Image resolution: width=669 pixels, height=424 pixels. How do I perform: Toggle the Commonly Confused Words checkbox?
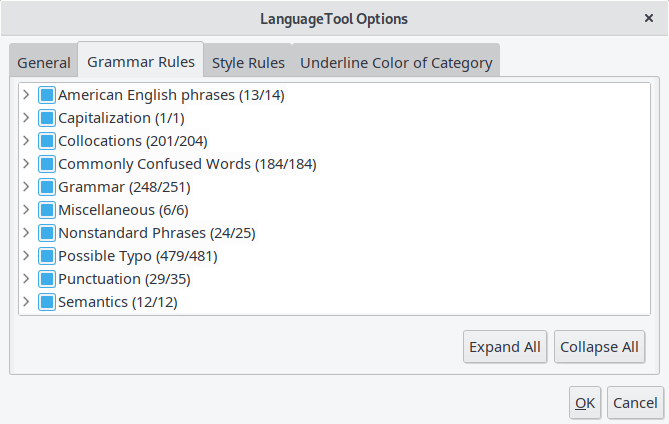47,164
